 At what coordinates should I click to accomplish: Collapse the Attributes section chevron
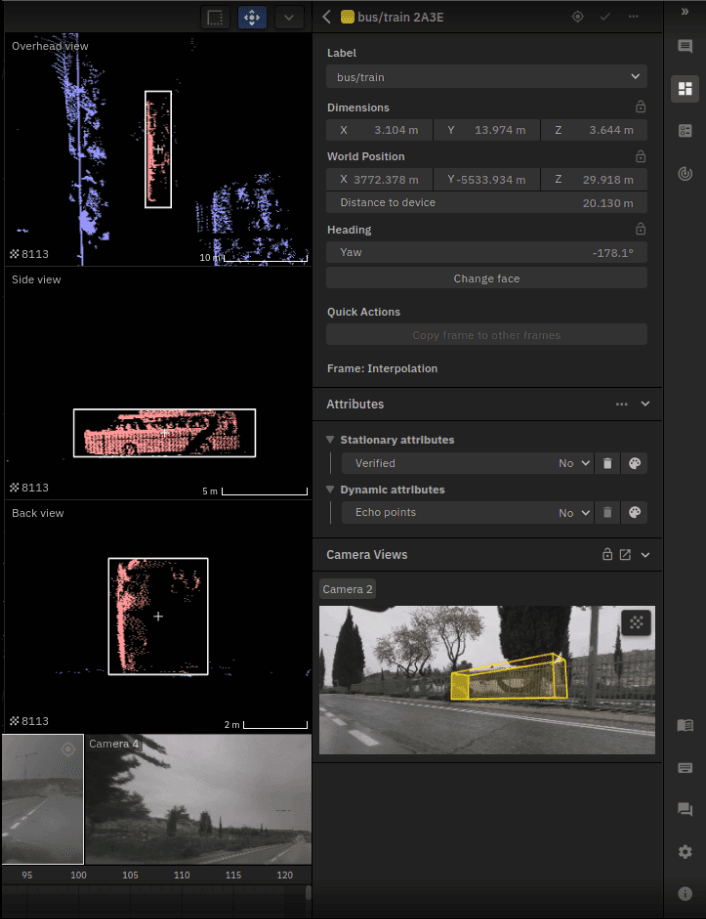point(645,404)
